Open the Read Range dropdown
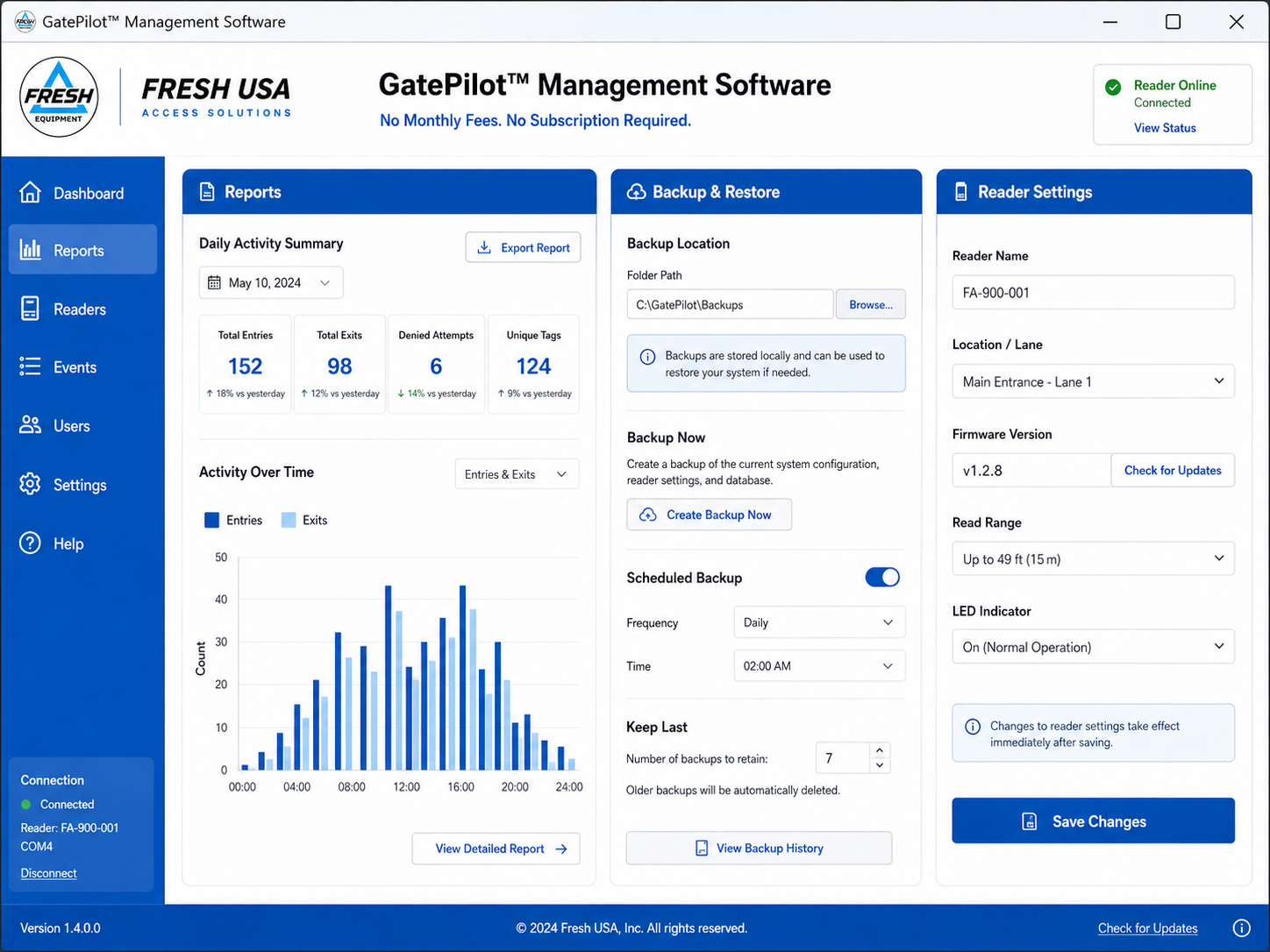The height and width of the screenshot is (952, 1270). tap(1093, 558)
